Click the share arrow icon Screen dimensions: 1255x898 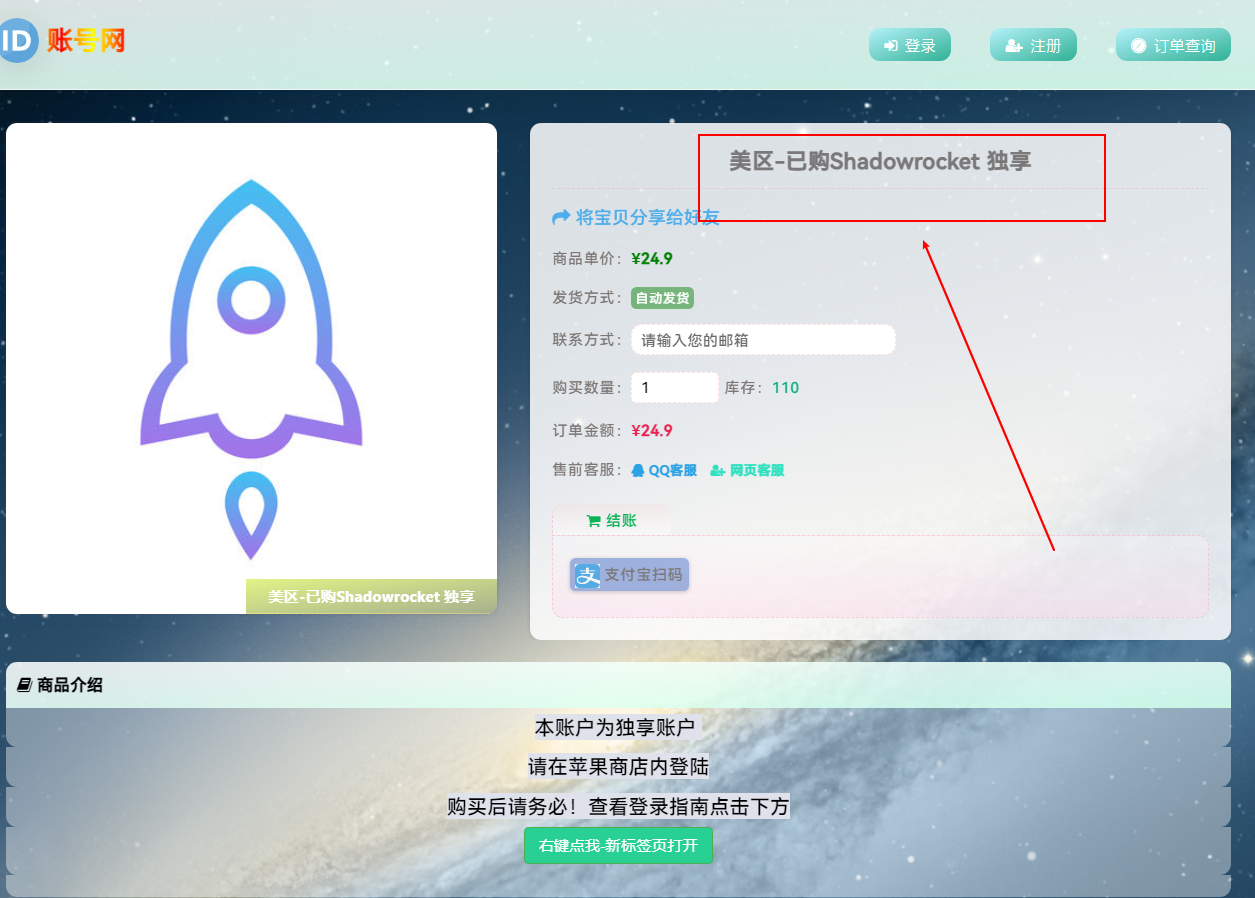coord(561,217)
